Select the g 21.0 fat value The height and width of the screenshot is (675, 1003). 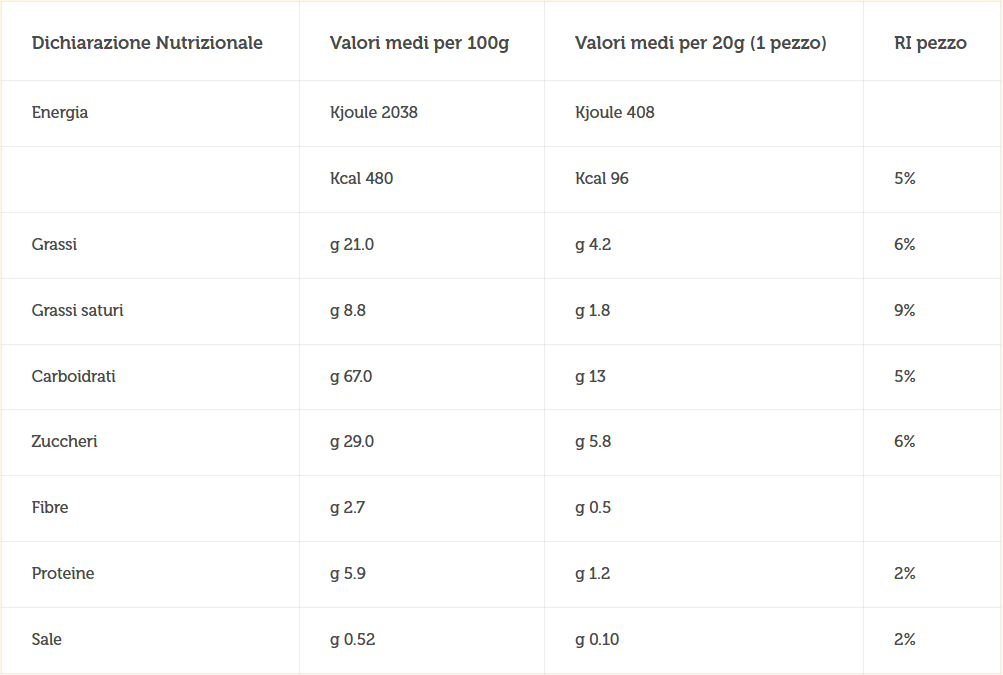(x=352, y=245)
